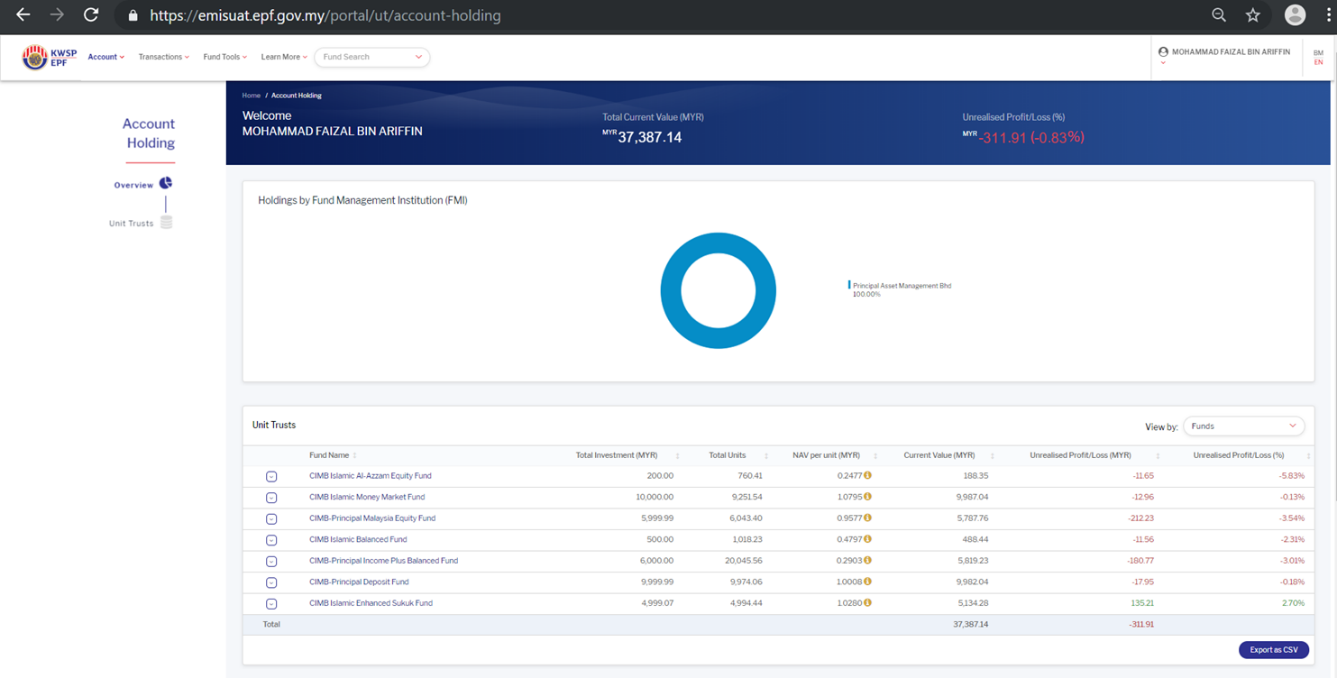Viewport: 1337px width, 678px height.
Task: Reload the page
Action: 91,15
